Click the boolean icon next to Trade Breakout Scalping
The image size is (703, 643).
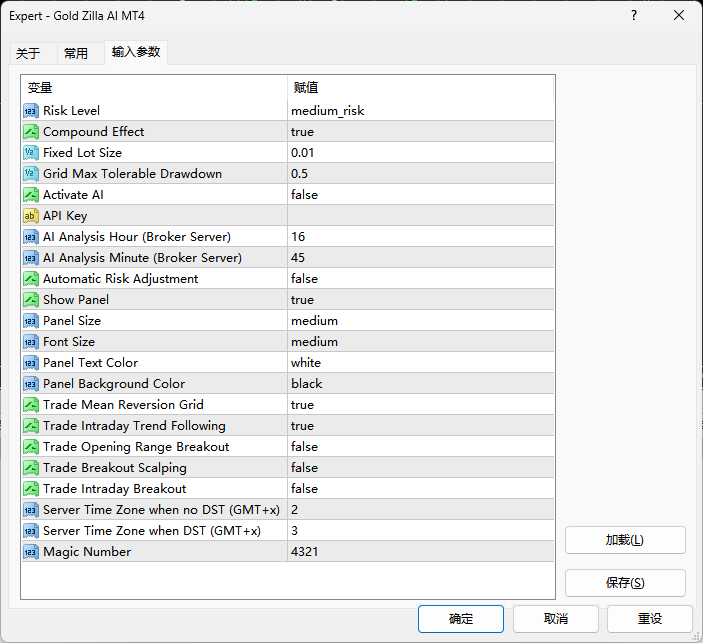[31, 468]
